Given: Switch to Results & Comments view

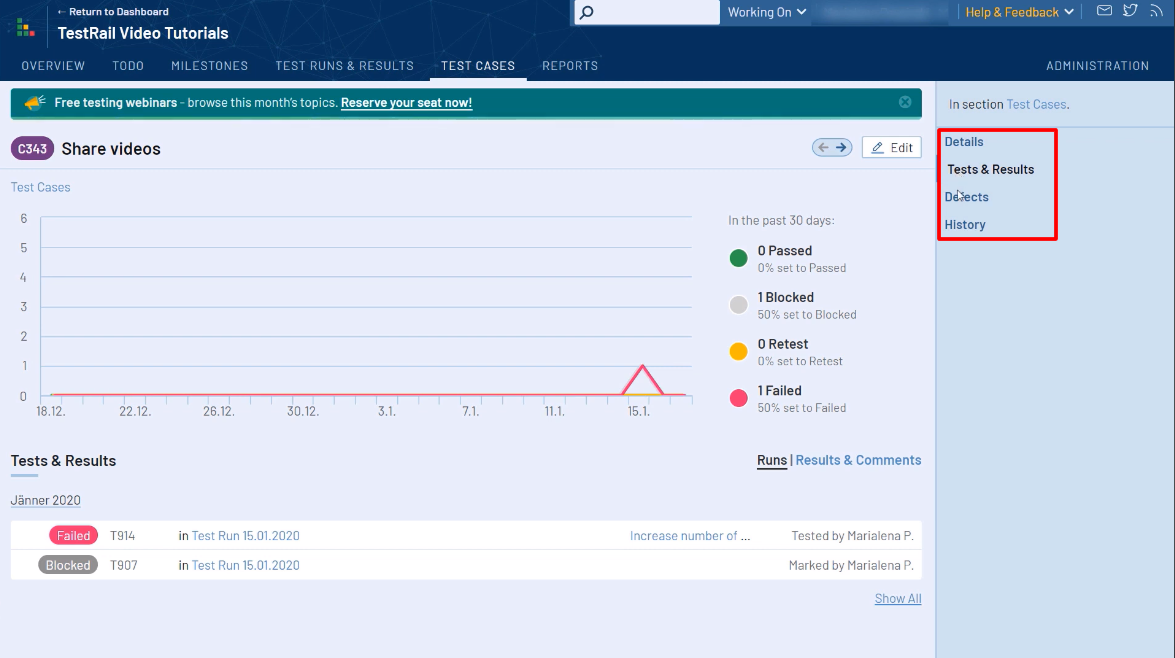Looking at the screenshot, I should tap(858, 460).
